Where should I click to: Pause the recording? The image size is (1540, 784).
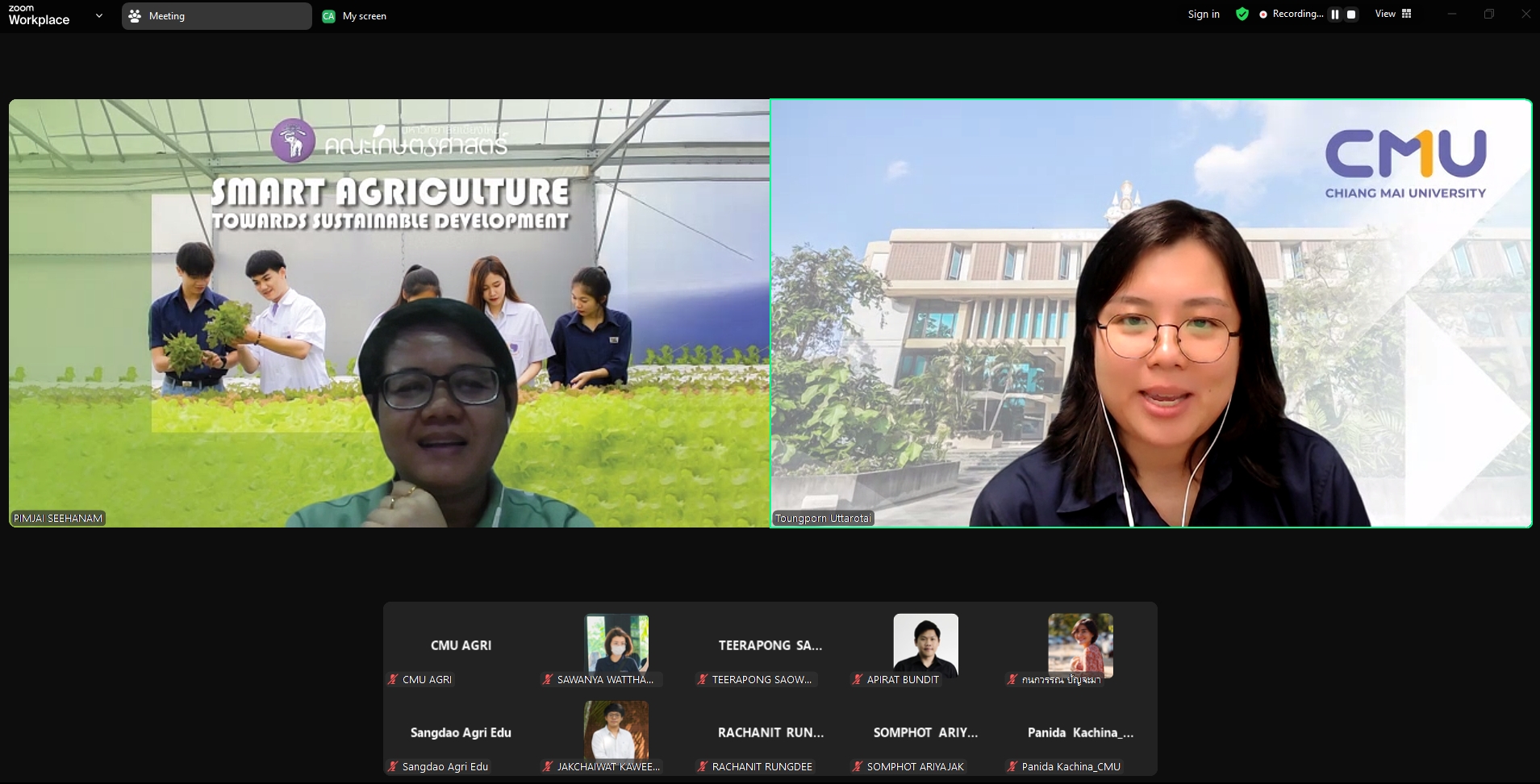point(1335,15)
